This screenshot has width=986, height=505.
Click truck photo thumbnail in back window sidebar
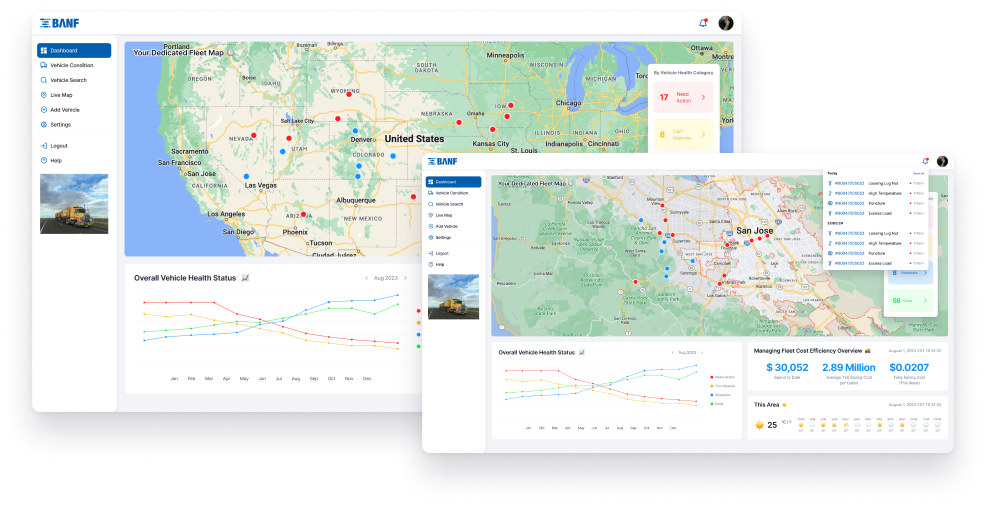[x=74, y=204]
